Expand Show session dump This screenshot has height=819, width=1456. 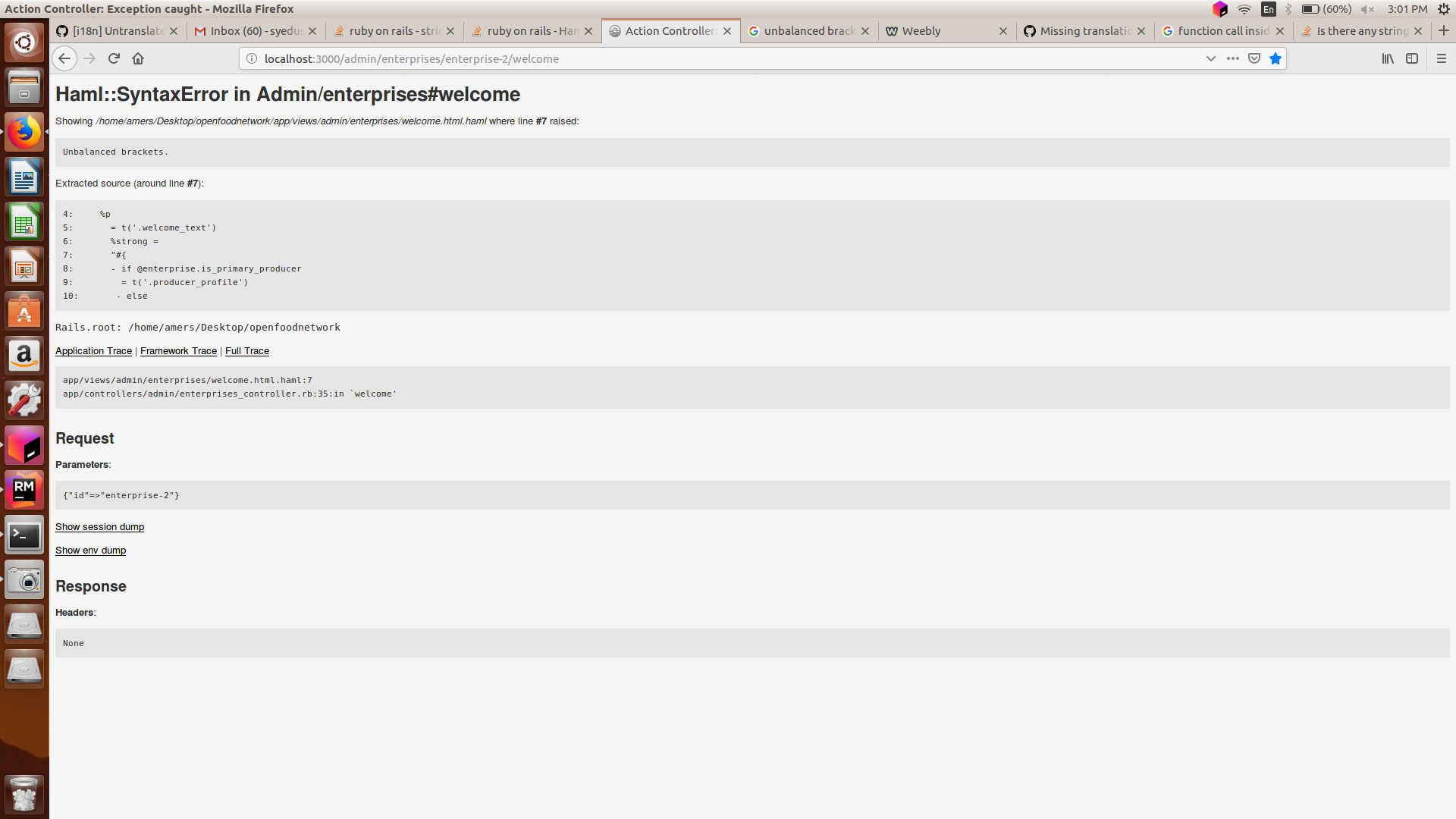tap(99, 527)
